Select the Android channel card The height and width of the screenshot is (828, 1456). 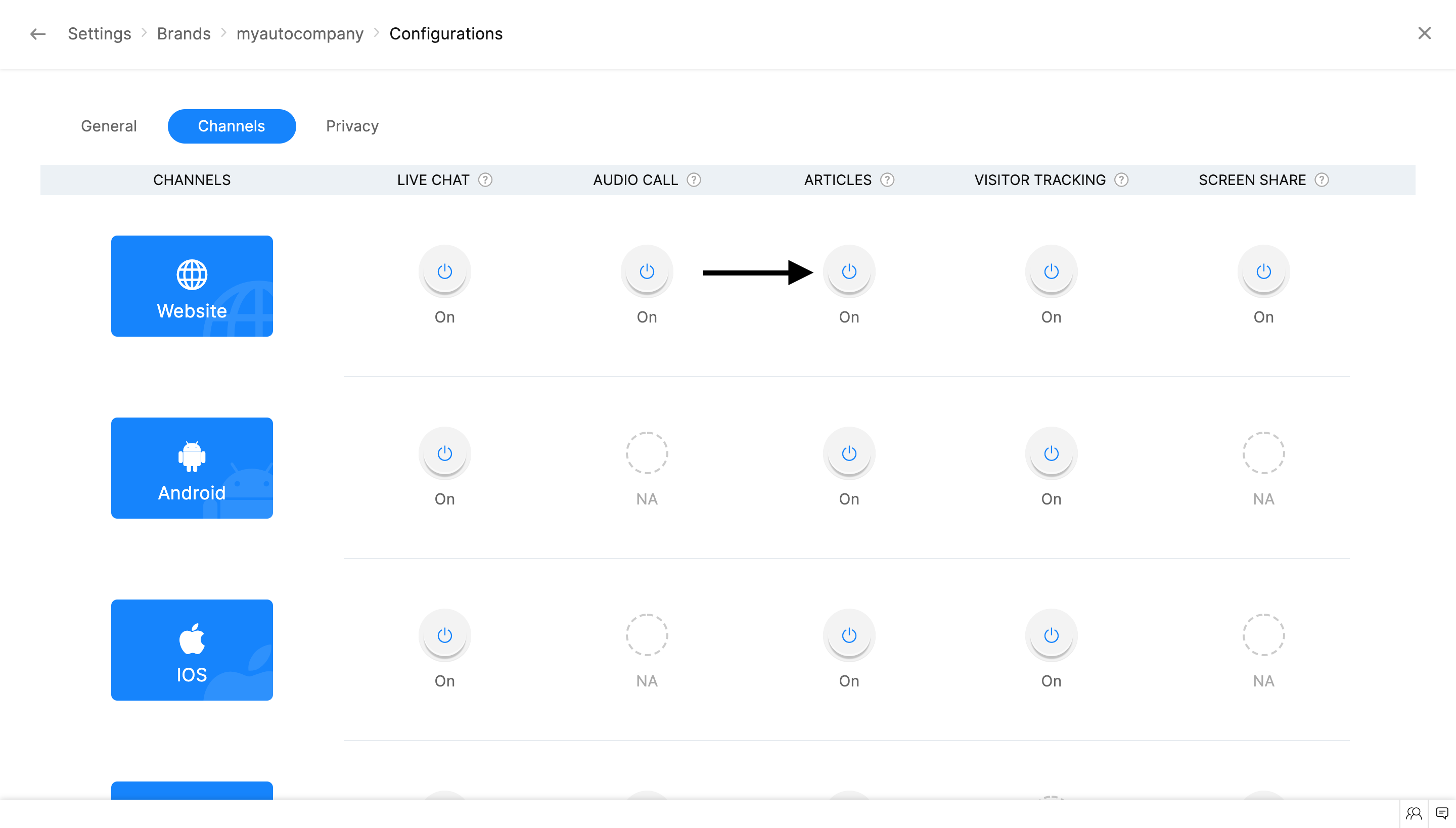[x=192, y=468]
